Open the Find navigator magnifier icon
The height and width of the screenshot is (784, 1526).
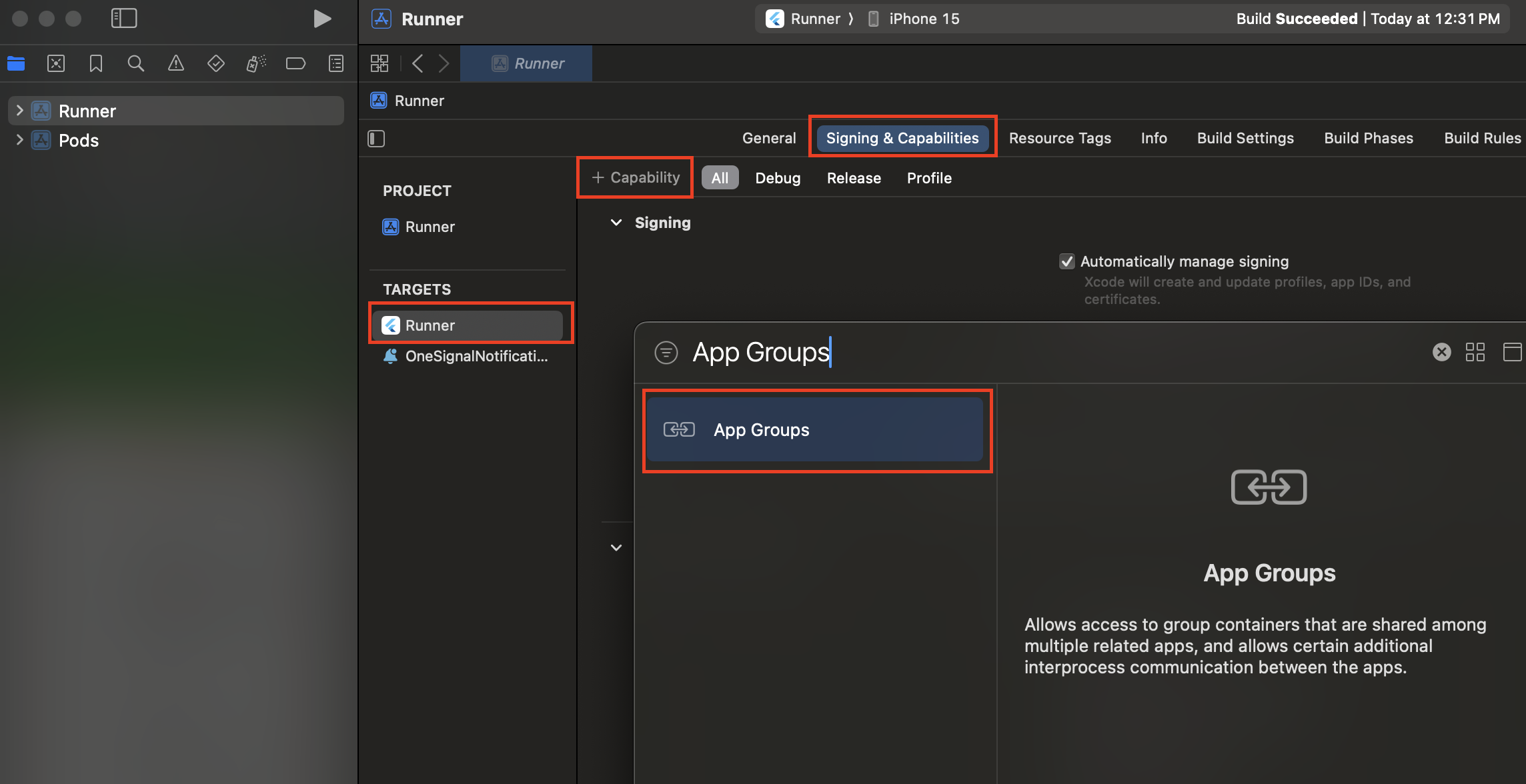[136, 63]
